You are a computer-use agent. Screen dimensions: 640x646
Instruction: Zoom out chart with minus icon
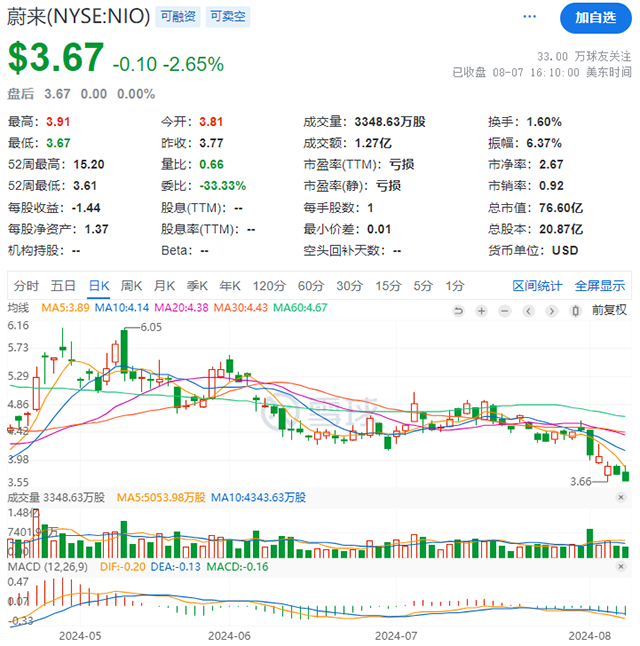click(x=505, y=311)
